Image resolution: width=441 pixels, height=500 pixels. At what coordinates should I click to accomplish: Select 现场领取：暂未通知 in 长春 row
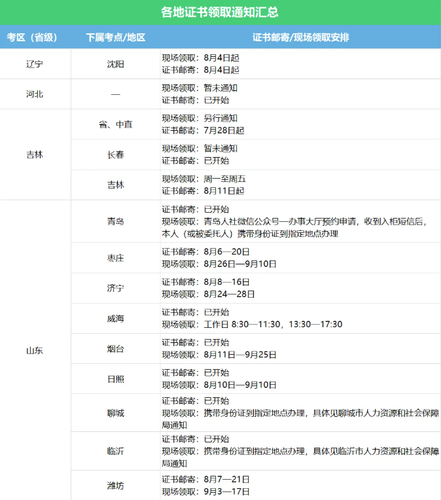coord(199,149)
